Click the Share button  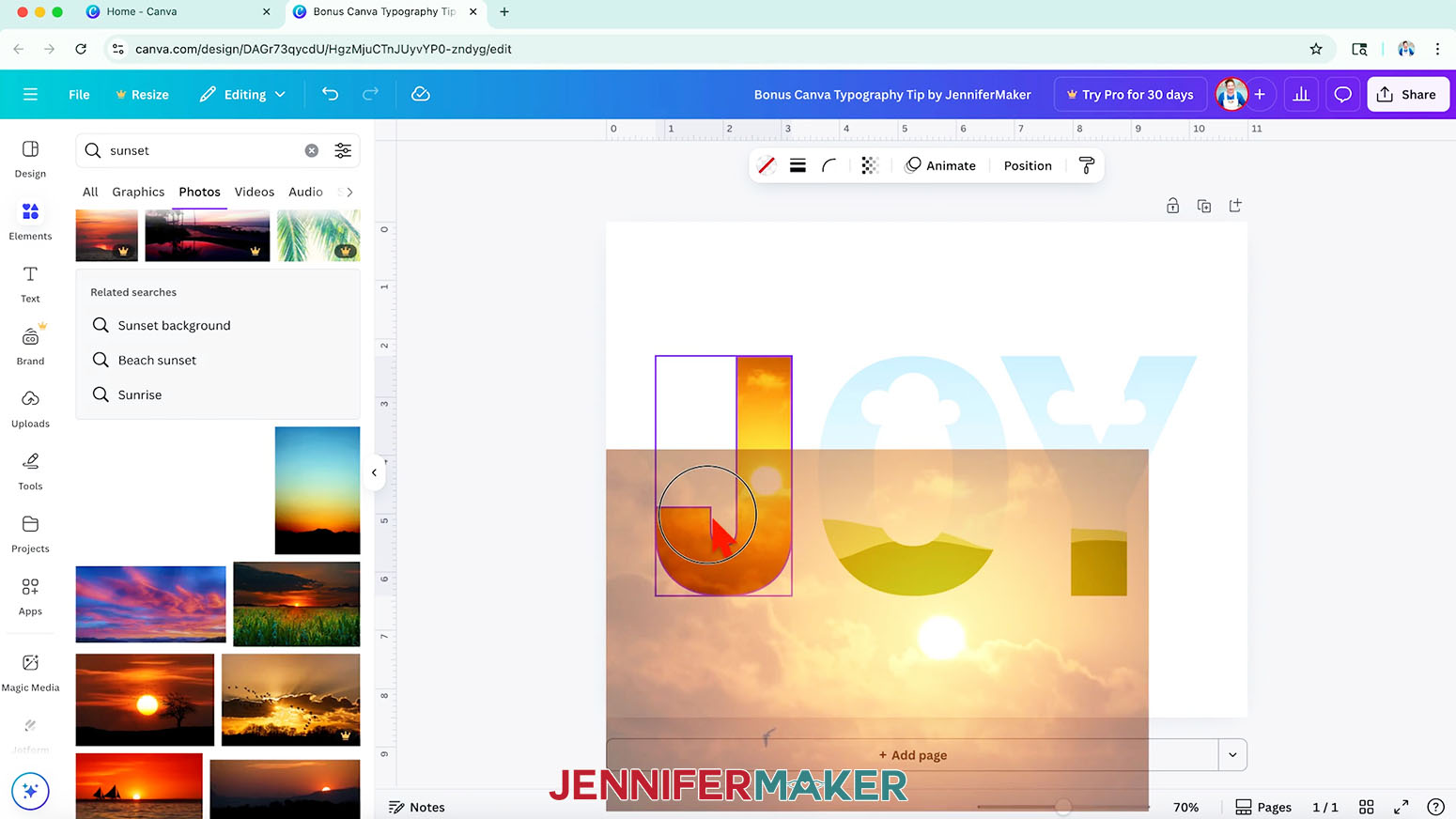1407,94
